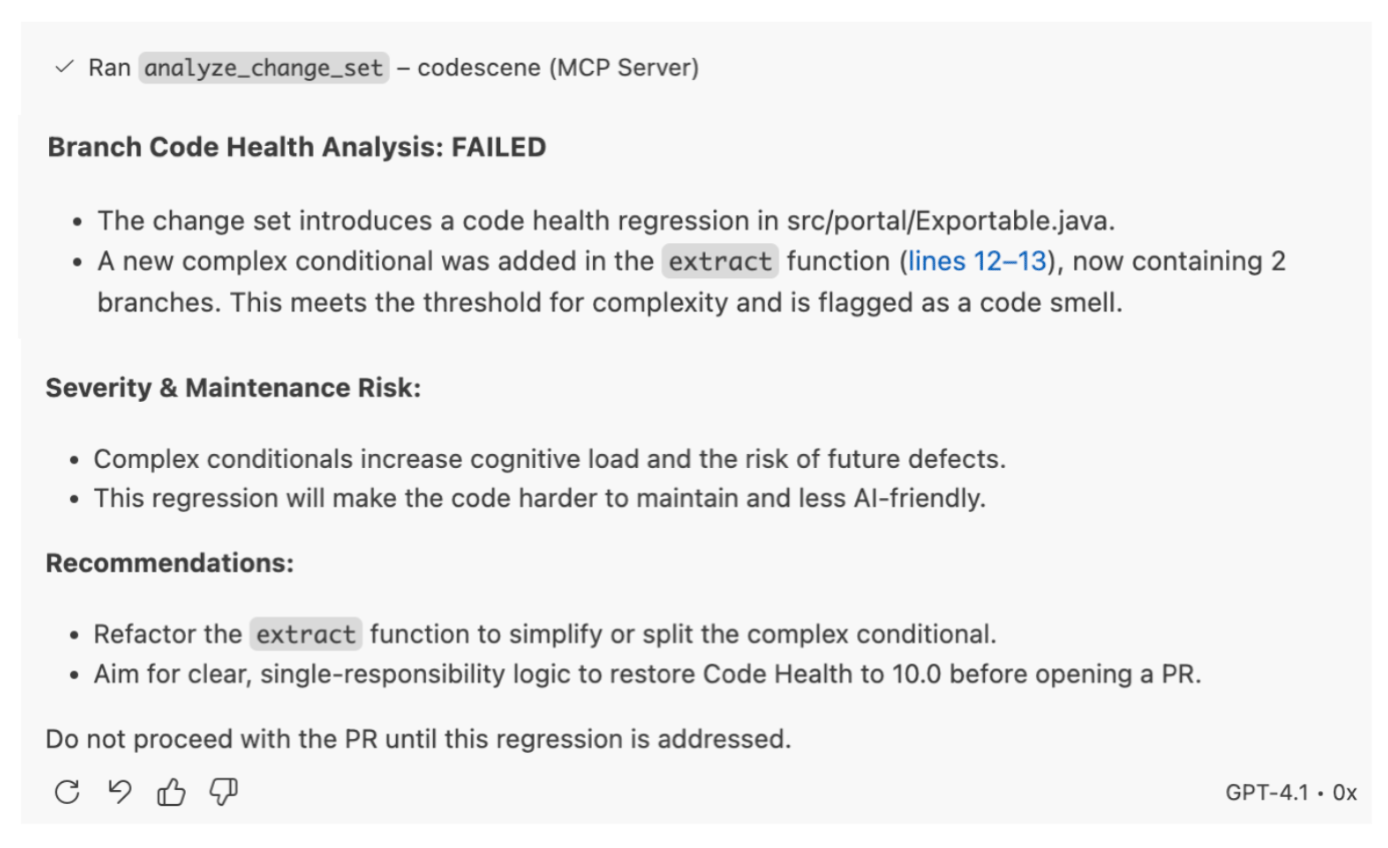
Task: Expand the codescene (MCP Server) tool call
Action: tap(558, 68)
